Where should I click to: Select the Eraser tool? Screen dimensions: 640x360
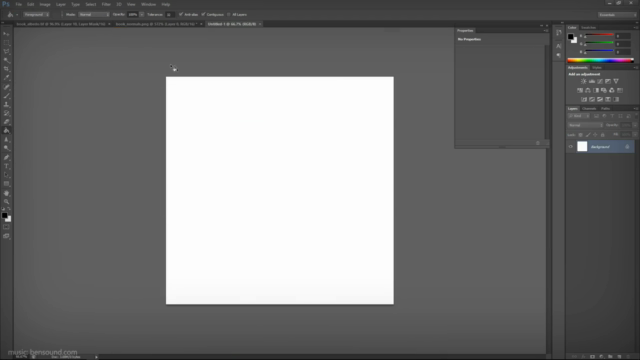(7, 122)
